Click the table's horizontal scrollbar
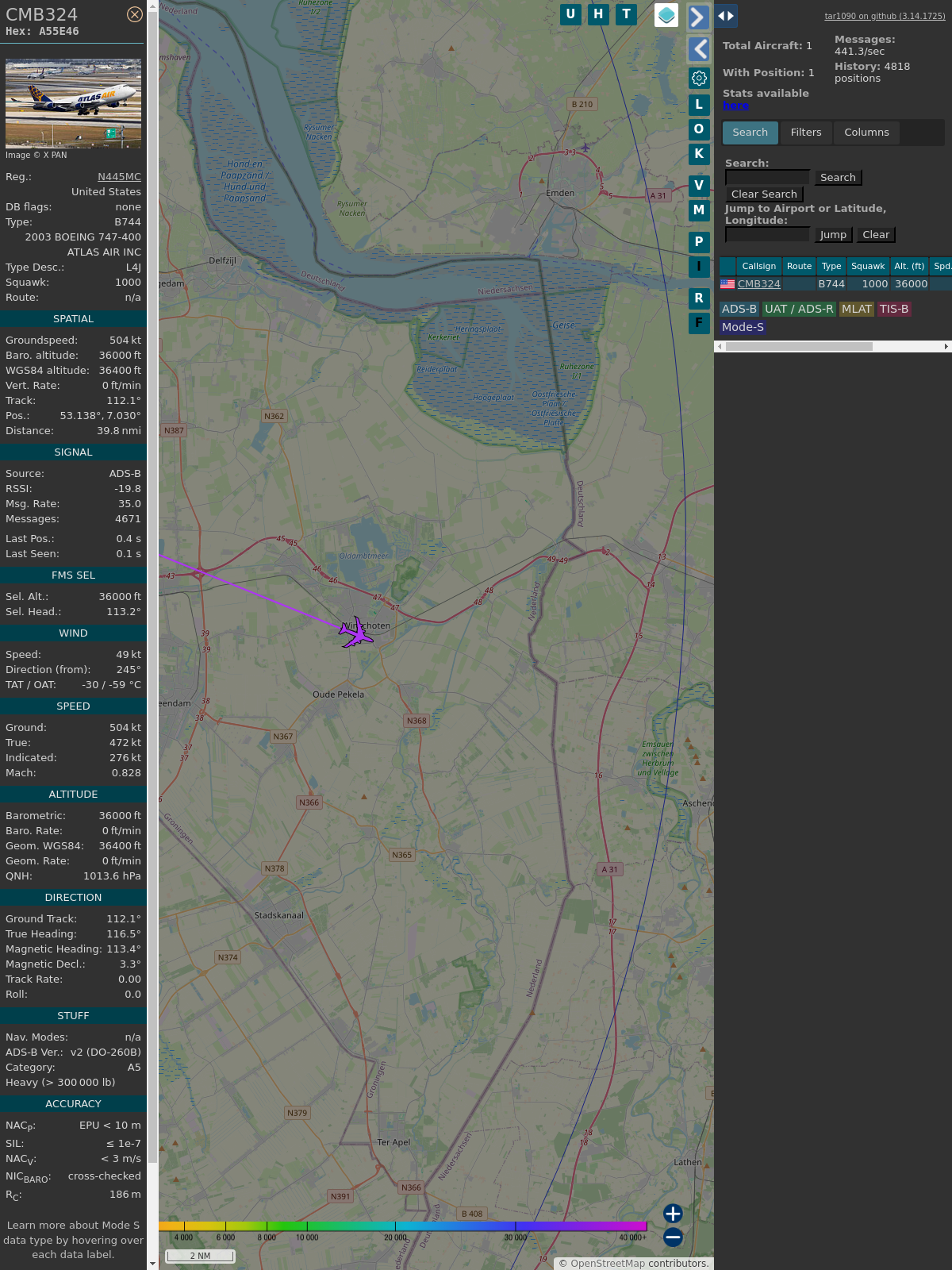The image size is (952, 1270). (799, 347)
